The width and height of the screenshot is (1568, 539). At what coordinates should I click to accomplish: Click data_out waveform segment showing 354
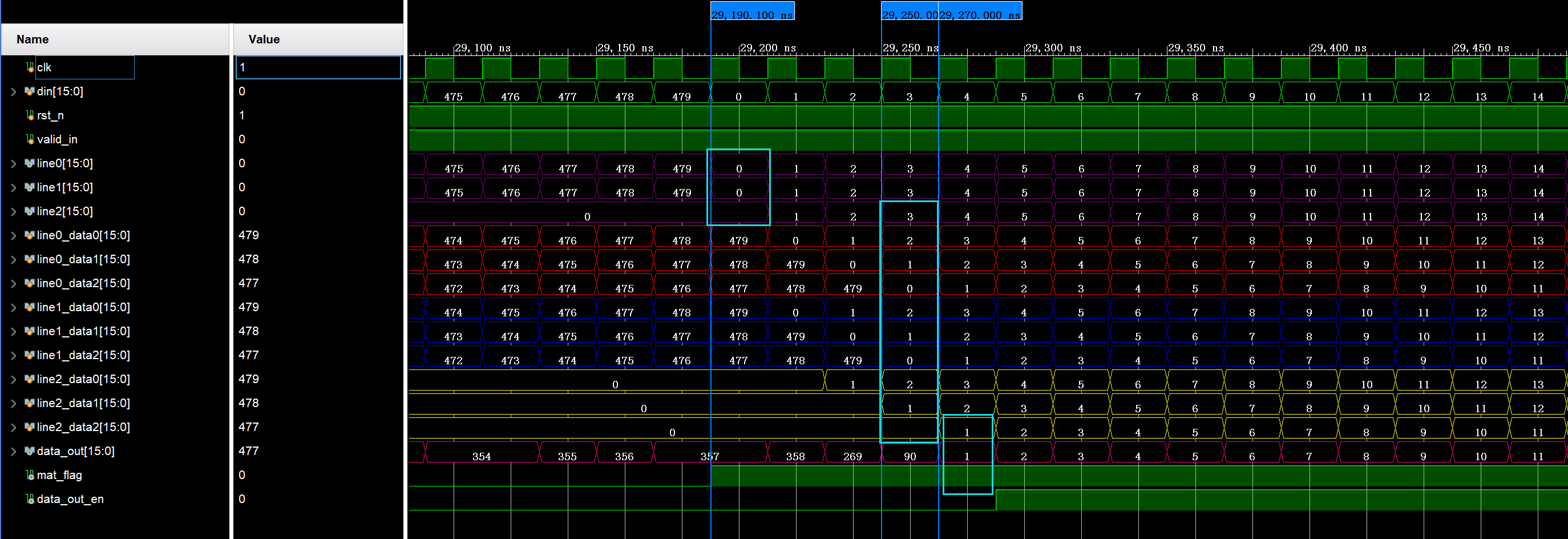coord(482,453)
